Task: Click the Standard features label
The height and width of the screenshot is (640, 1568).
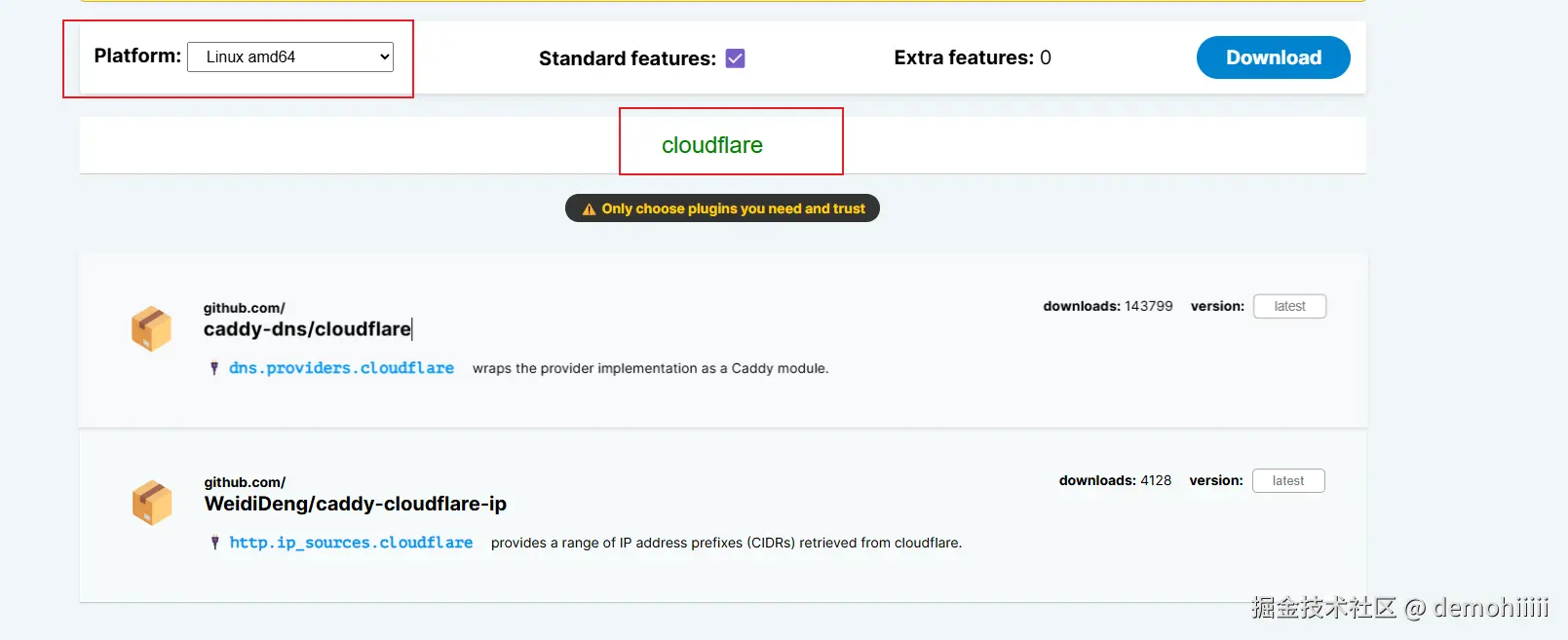Action: (x=627, y=58)
